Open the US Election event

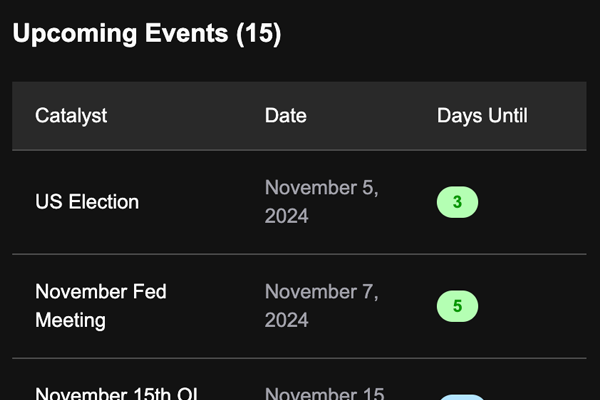87,202
